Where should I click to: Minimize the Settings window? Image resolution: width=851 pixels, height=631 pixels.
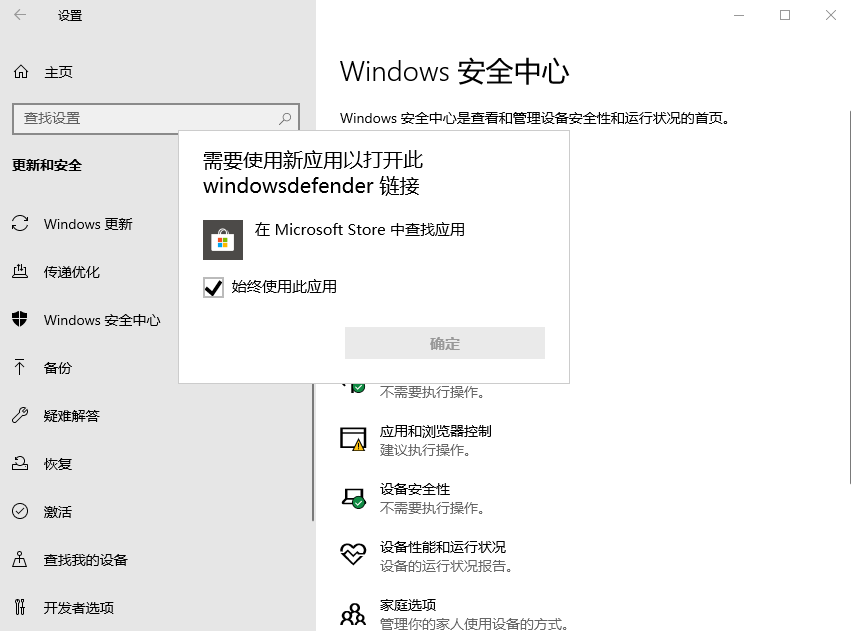tap(739, 15)
